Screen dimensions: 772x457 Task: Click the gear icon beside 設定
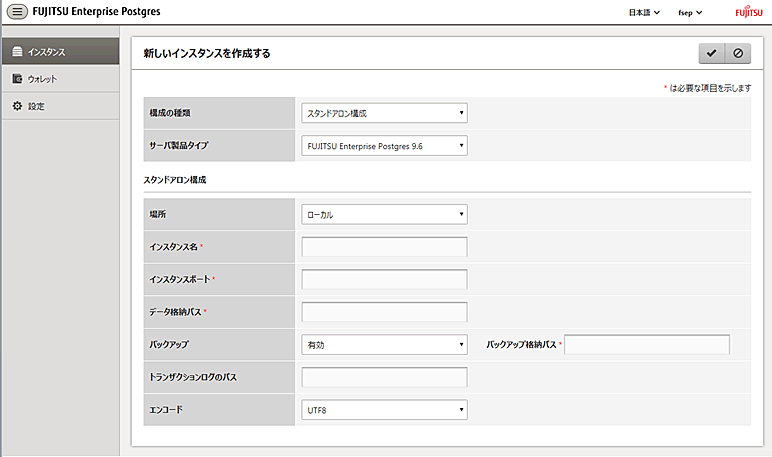coord(17,106)
